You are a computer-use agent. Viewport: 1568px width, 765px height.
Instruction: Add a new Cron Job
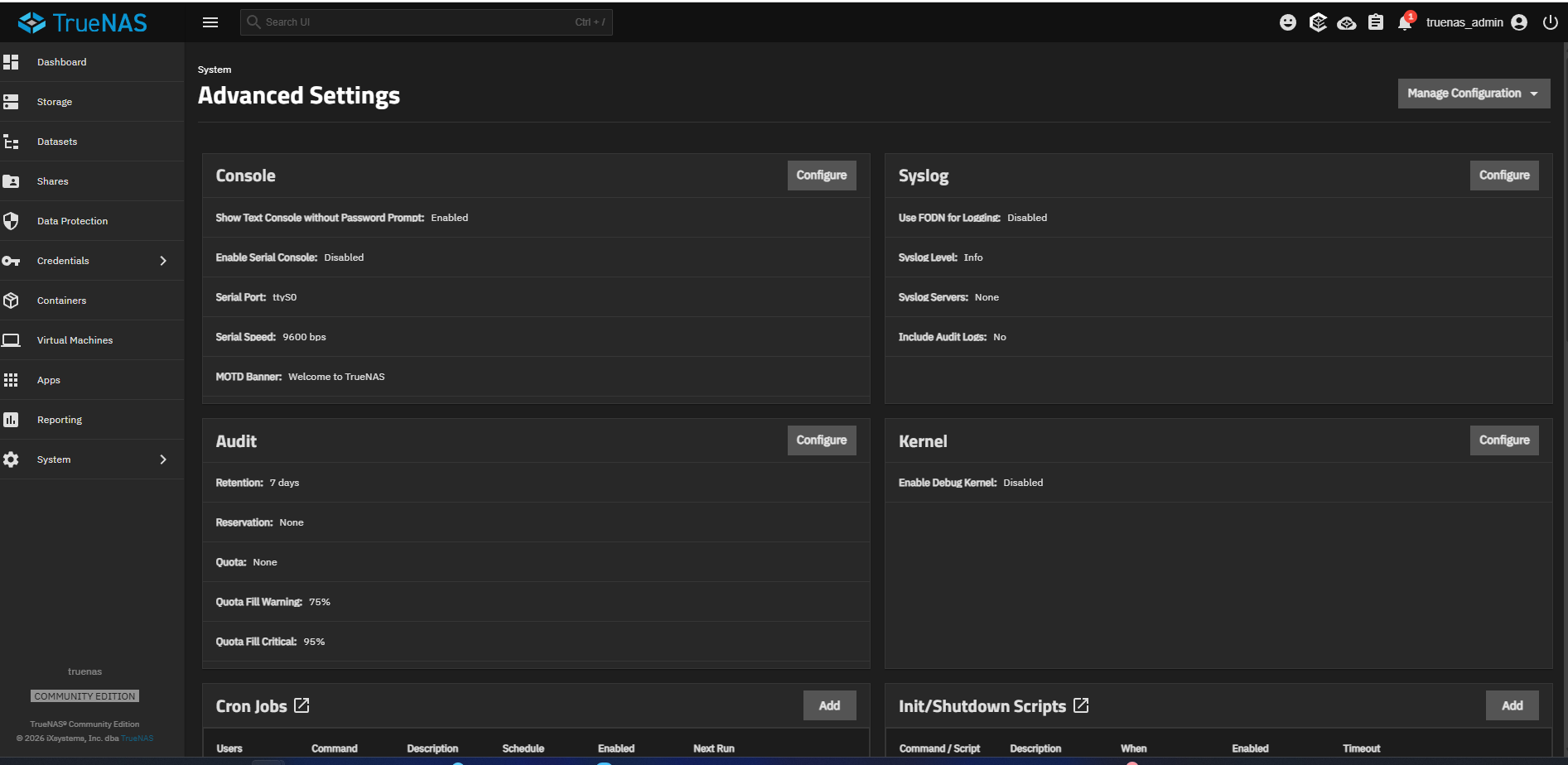coord(829,705)
